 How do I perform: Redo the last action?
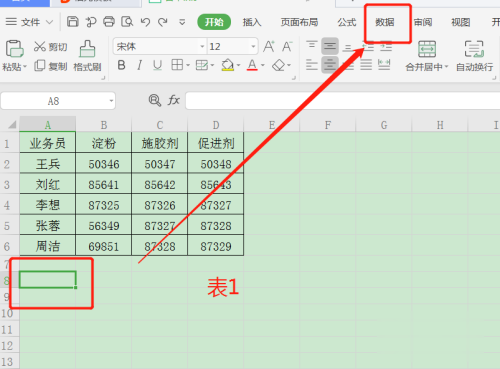(163, 22)
